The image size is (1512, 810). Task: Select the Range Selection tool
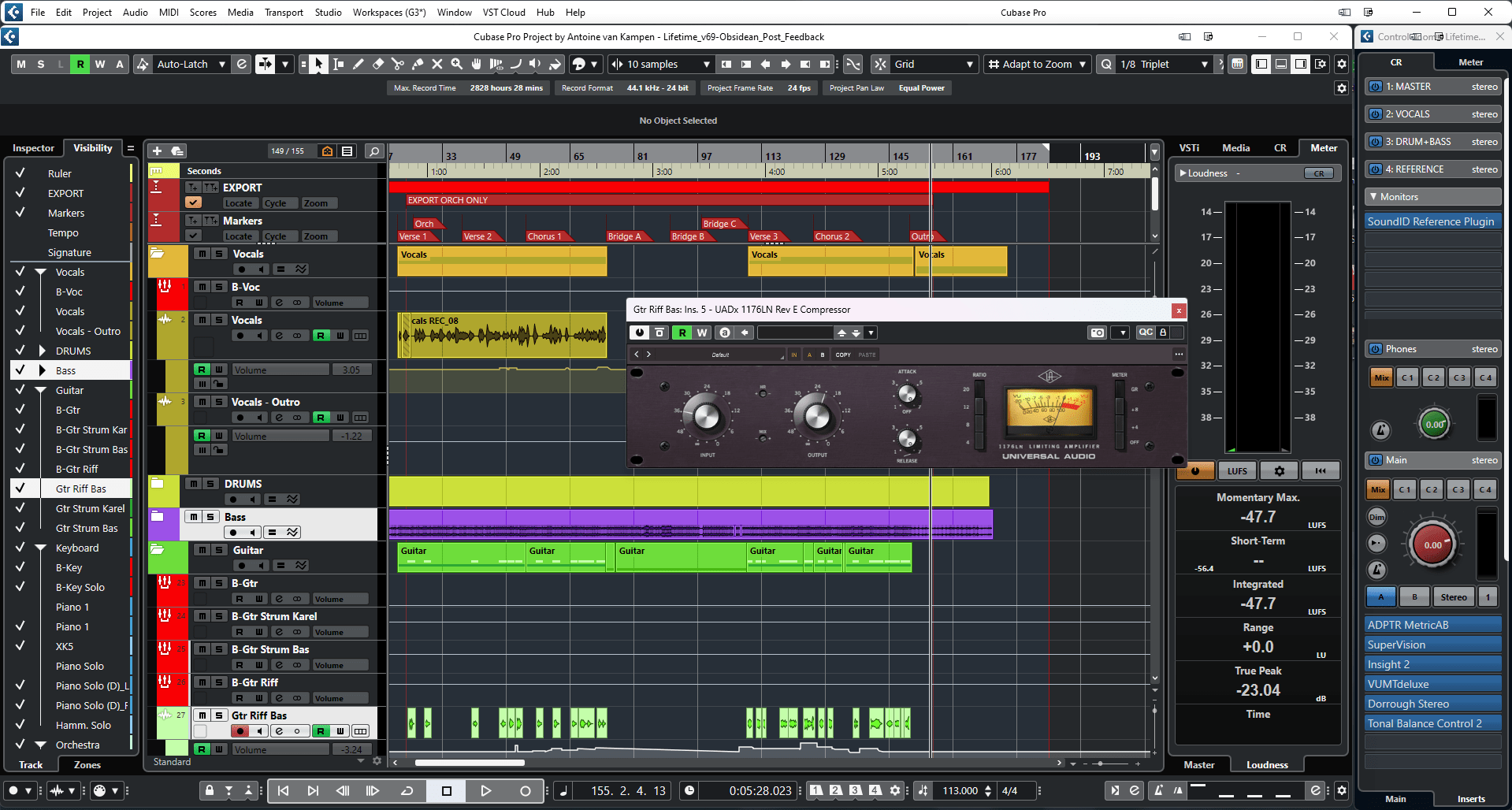click(x=339, y=64)
